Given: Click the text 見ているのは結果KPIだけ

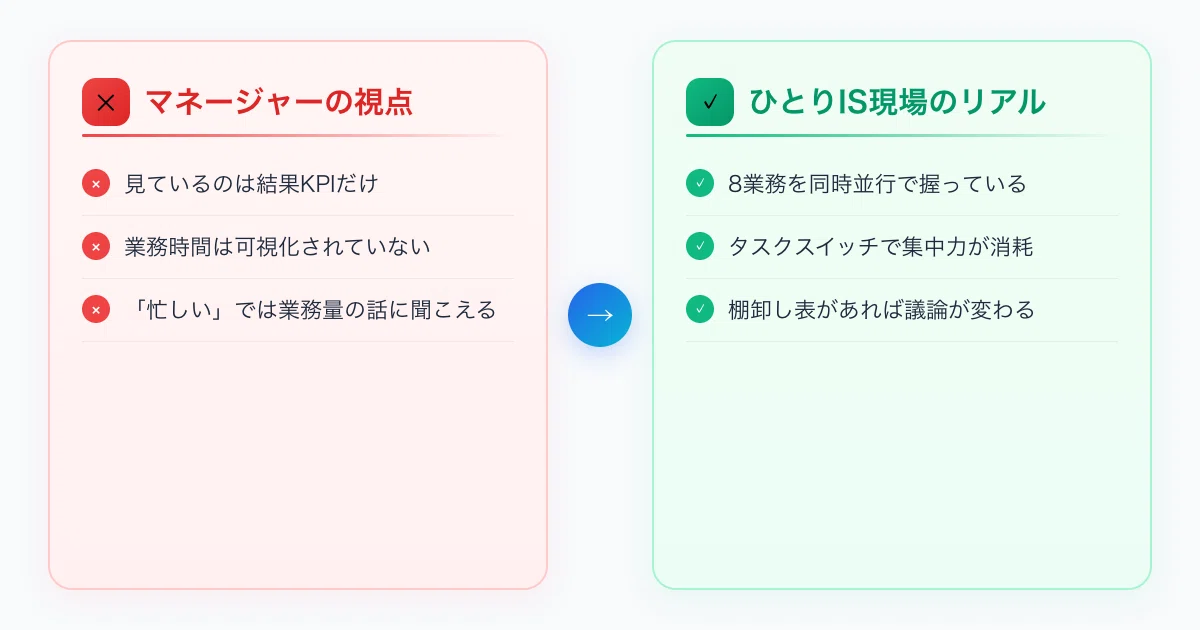Looking at the screenshot, I should [251, 184].
